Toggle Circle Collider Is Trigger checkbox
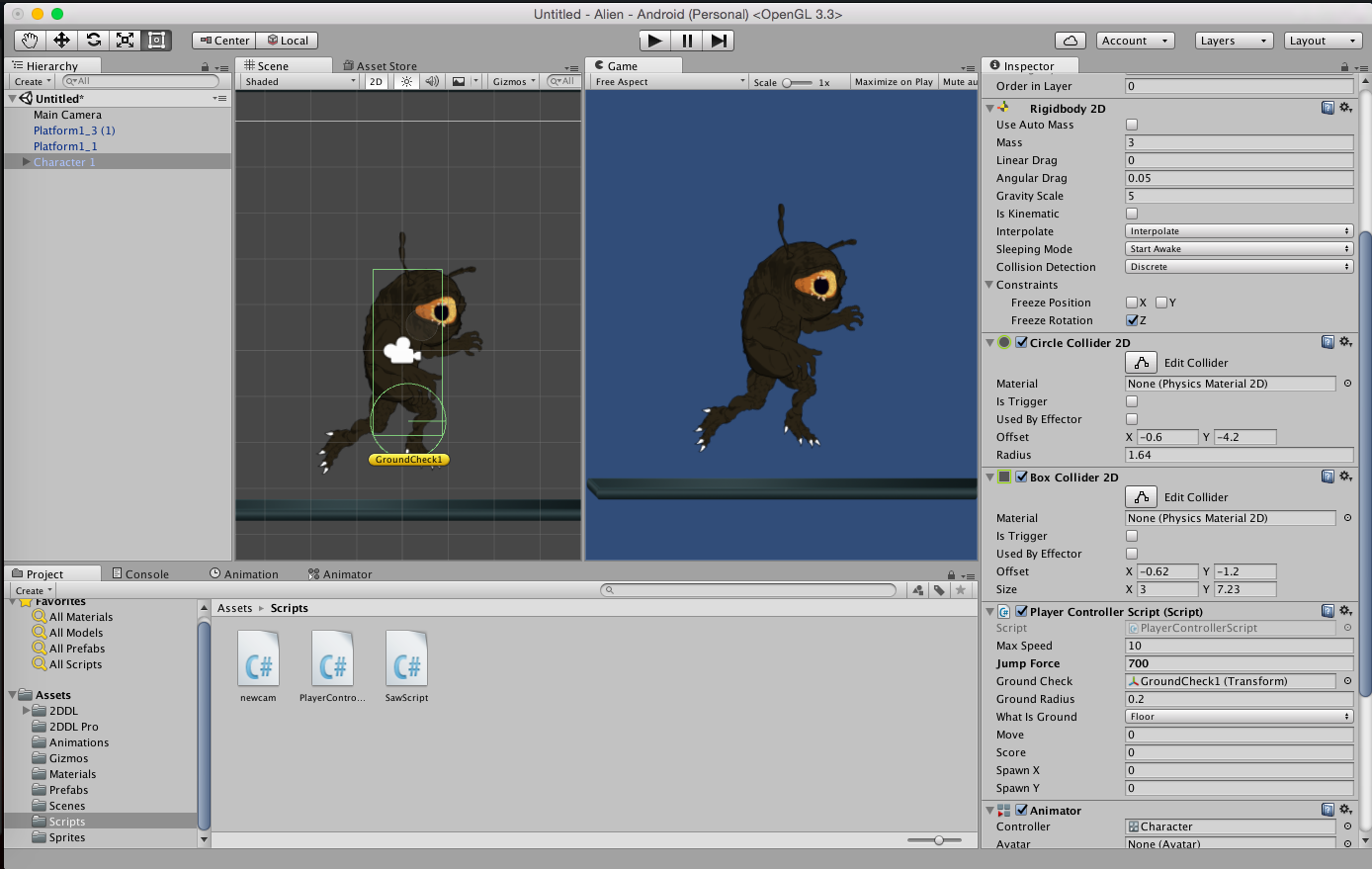Viewport: 1372px width, 869px height. (1132, 401)
